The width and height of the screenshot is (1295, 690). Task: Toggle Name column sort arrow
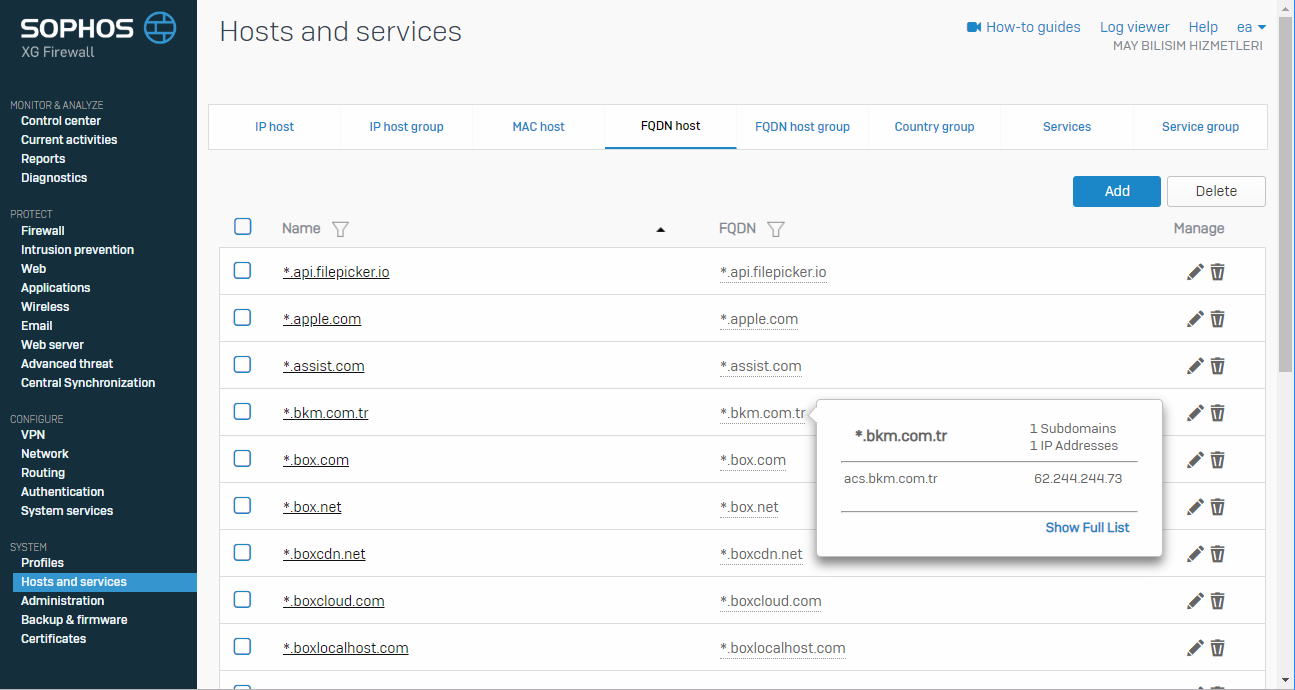coord(660,230)
